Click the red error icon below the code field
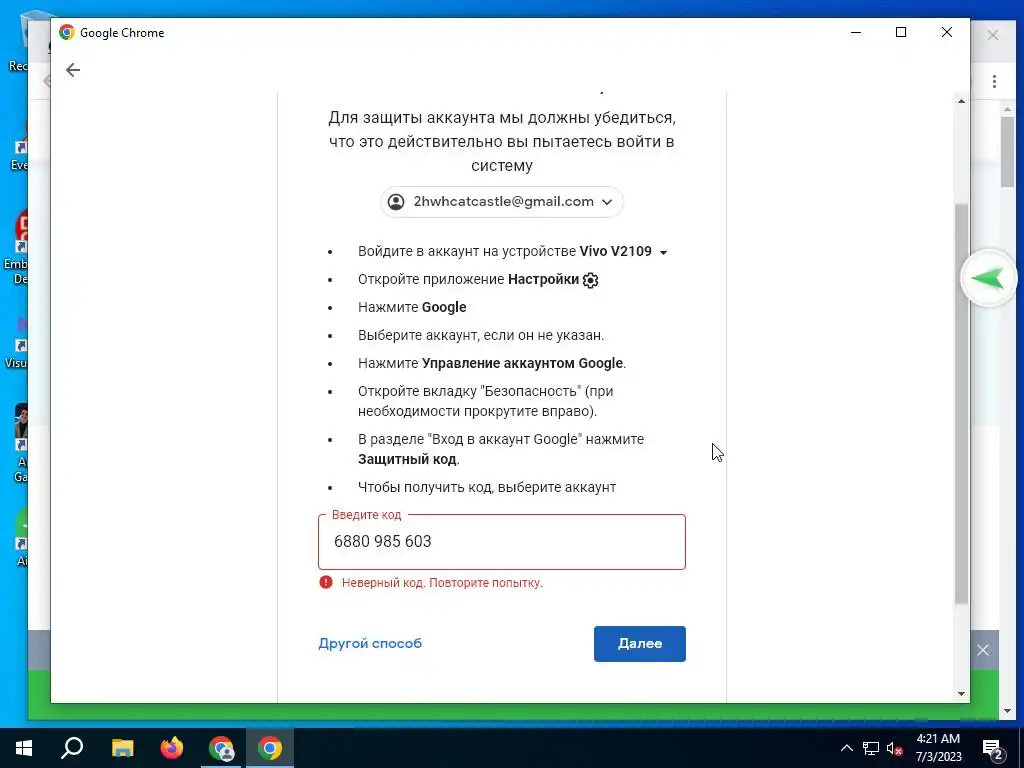 tap(326, 582)
